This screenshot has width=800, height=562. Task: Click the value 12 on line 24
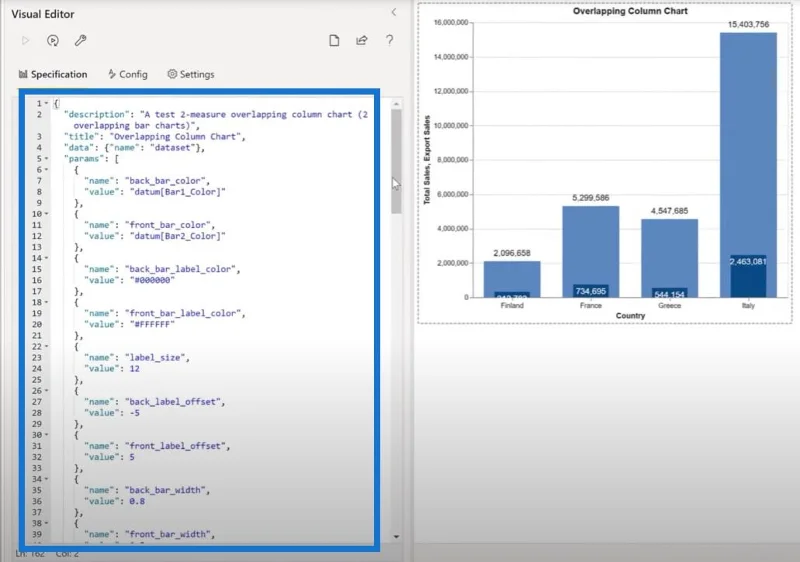134,369
